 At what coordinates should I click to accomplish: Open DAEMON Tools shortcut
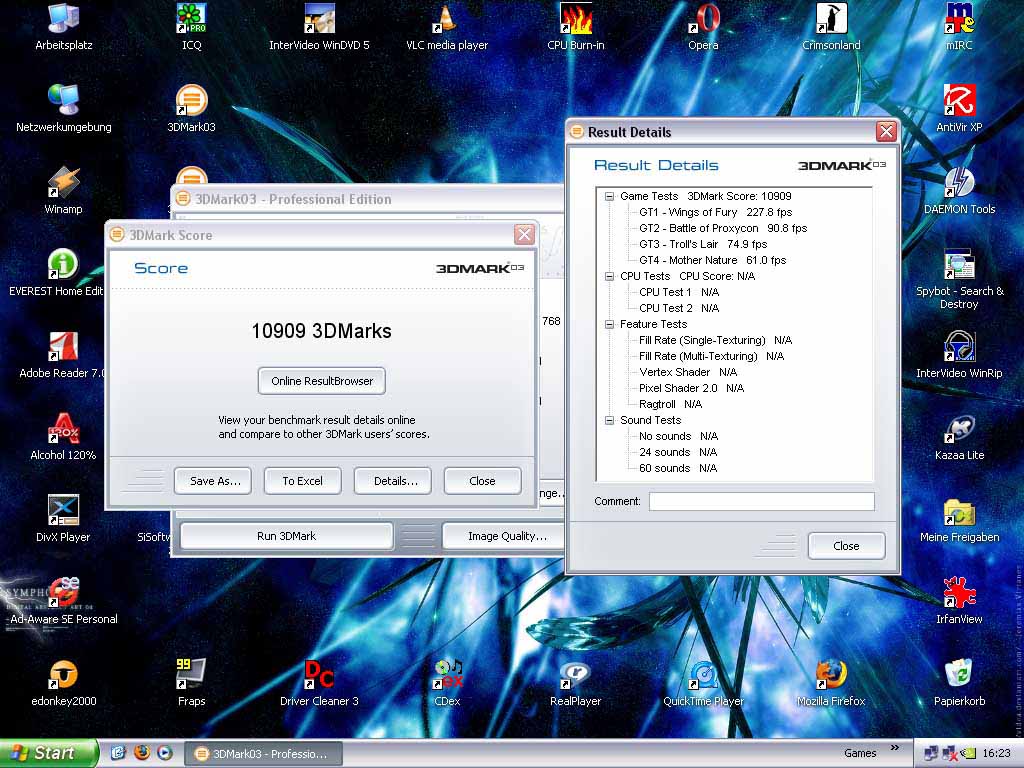tap(959, 191)
